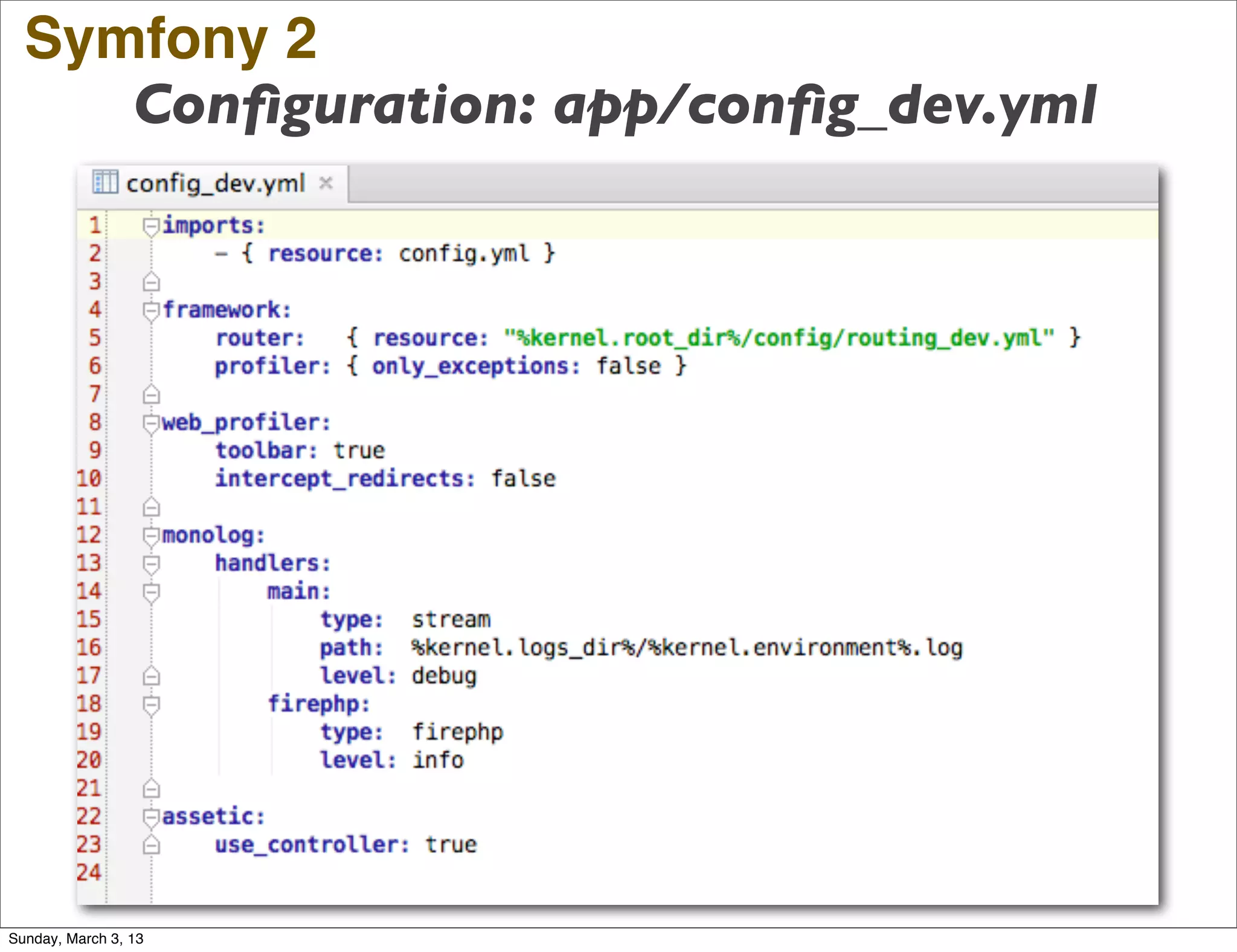Click the fold end marker on line 17
1237x952 pixels.
pyautogui.click(x=151, y=676)
